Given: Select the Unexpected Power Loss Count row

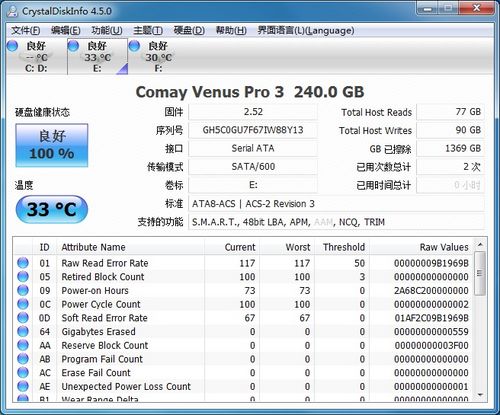Looking at the screenshot, I should 243,386.
